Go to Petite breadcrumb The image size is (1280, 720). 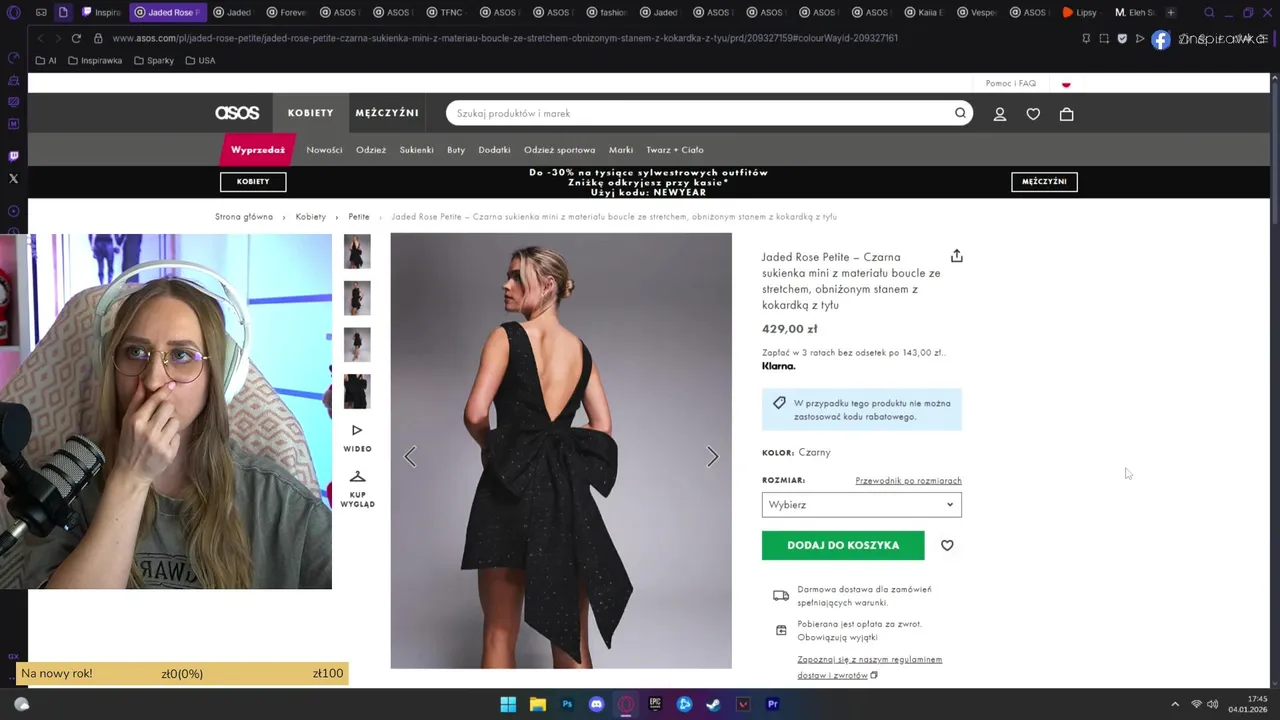pos(359,217)
